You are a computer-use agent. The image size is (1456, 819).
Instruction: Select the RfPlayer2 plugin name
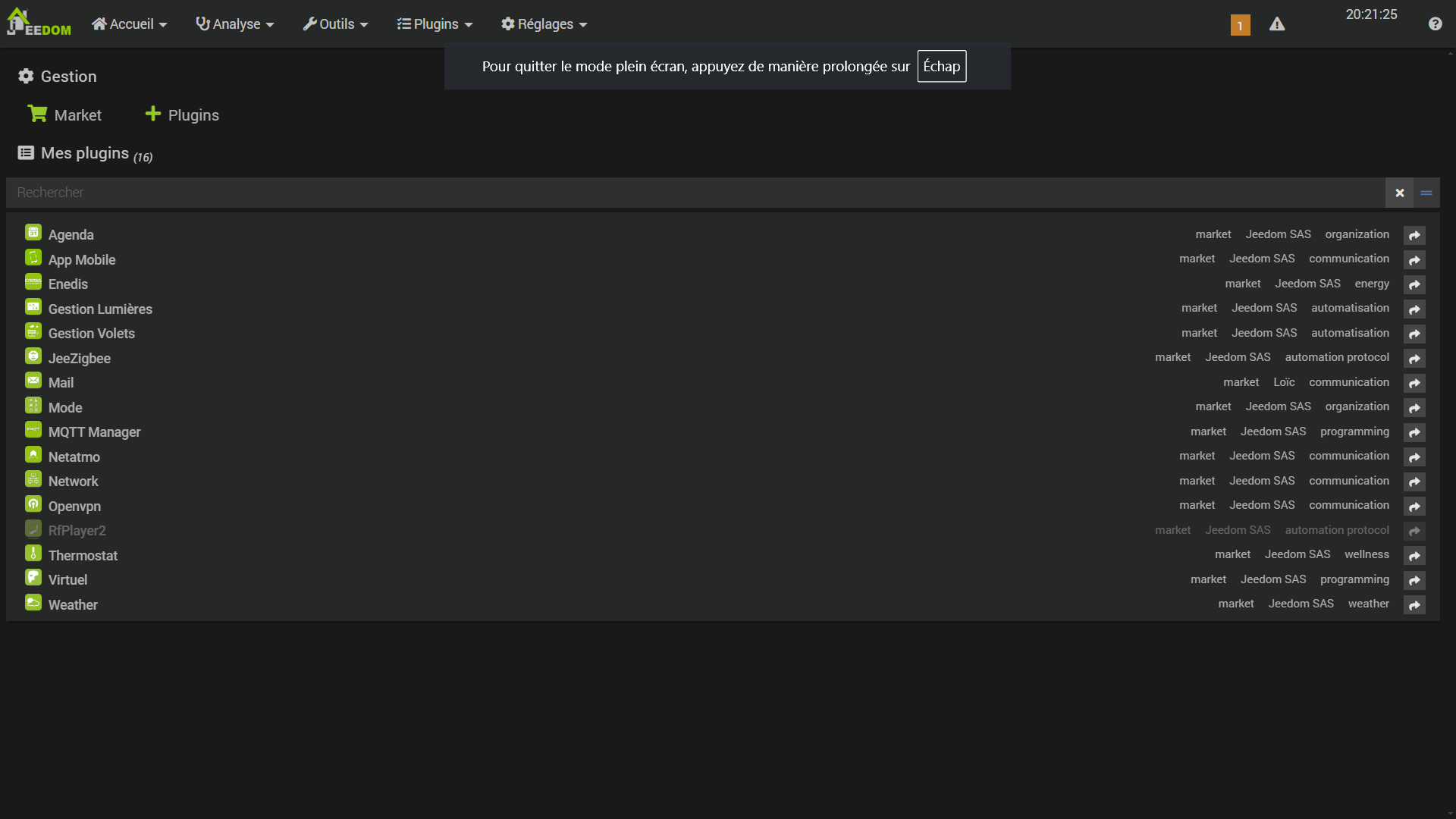[x=77, y=531]
